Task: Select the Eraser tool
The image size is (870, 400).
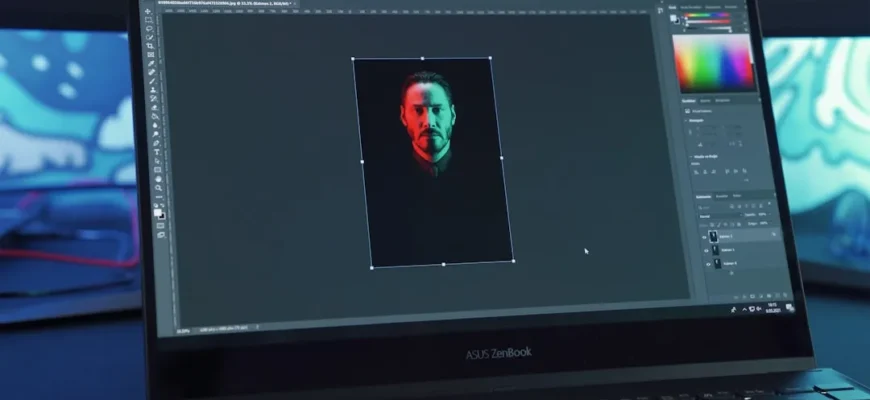Action: coord(154,108)
